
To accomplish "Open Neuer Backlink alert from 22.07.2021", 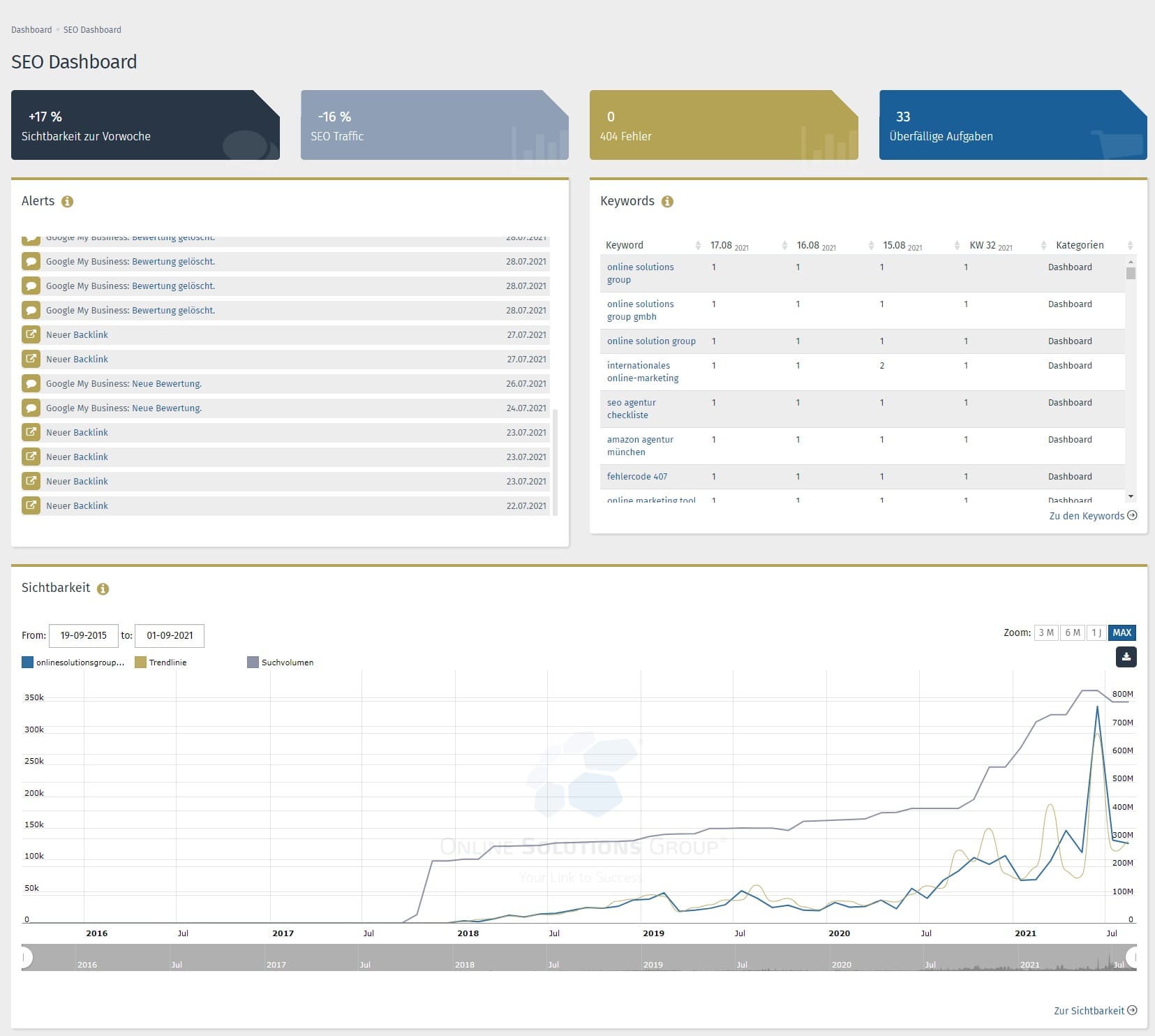I will point(77,506).
